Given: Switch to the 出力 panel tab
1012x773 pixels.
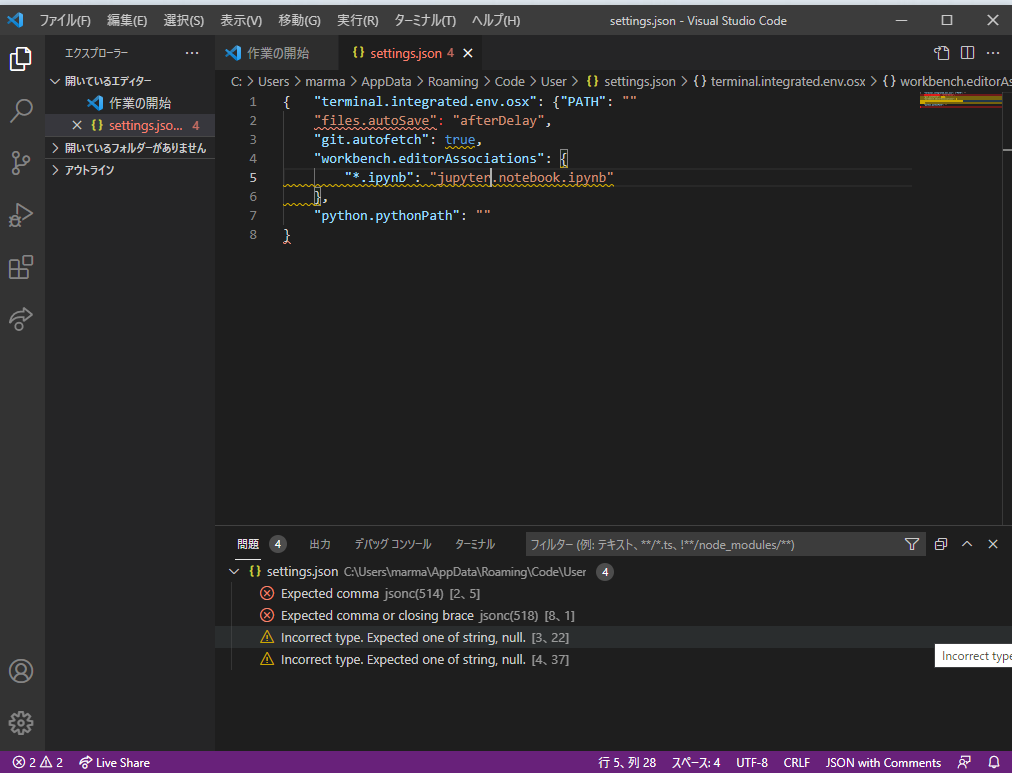Looking at the screenshot, I should click(320, 544).
